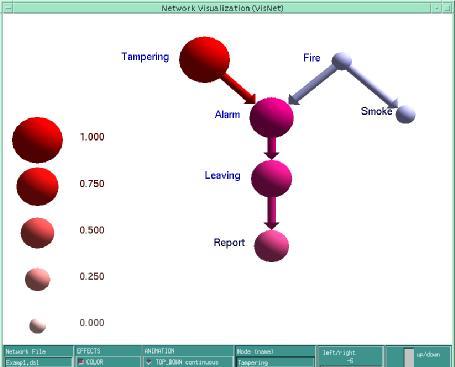
Task: Click the arrow from Fire to Smoke
Action: pyautogui.click(x=373, y=86)
